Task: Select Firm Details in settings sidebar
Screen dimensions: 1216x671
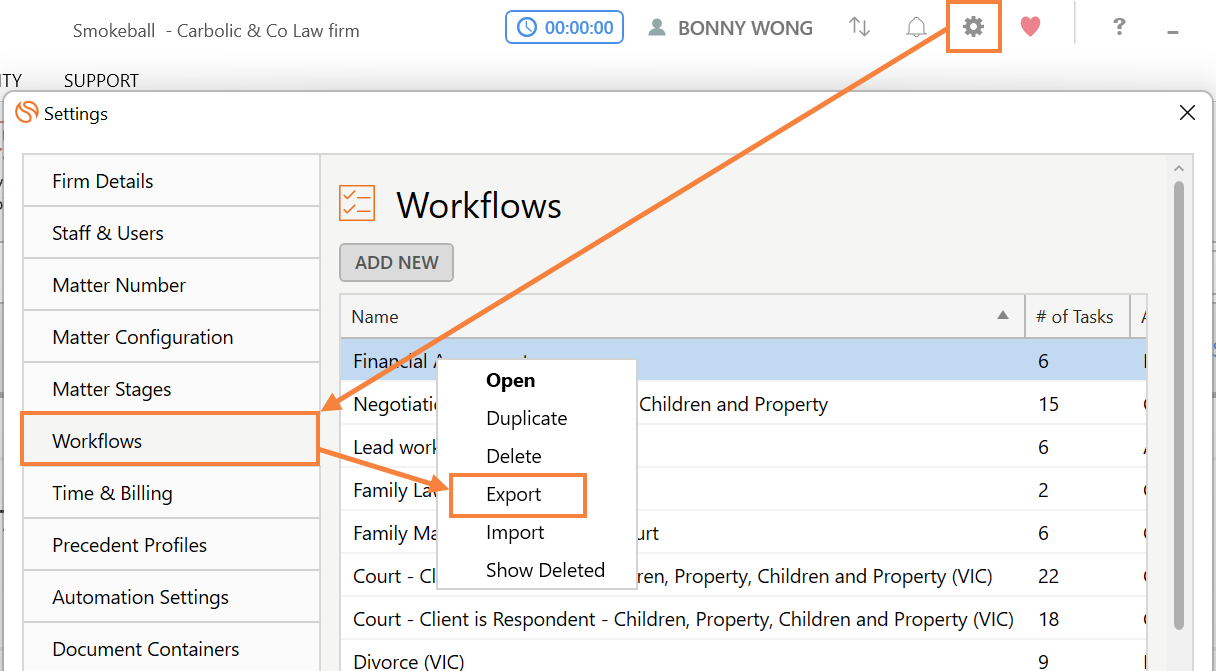Action: (171, 181)
